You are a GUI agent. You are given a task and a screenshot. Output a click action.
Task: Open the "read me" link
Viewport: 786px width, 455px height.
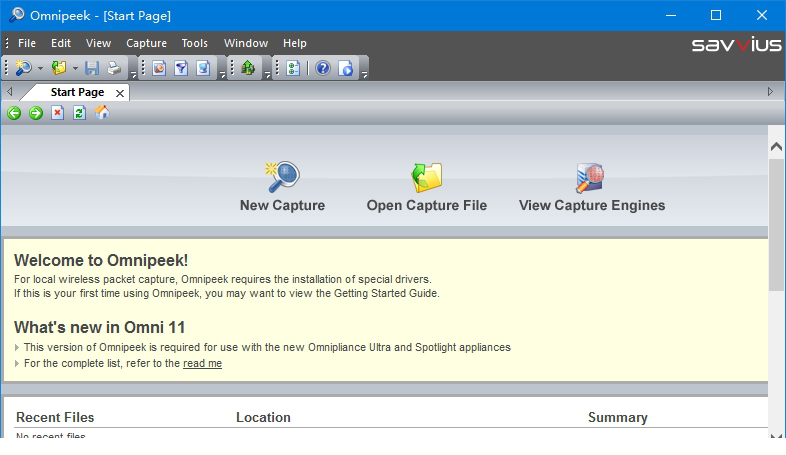pyautogui.click(x=202, y=364)
